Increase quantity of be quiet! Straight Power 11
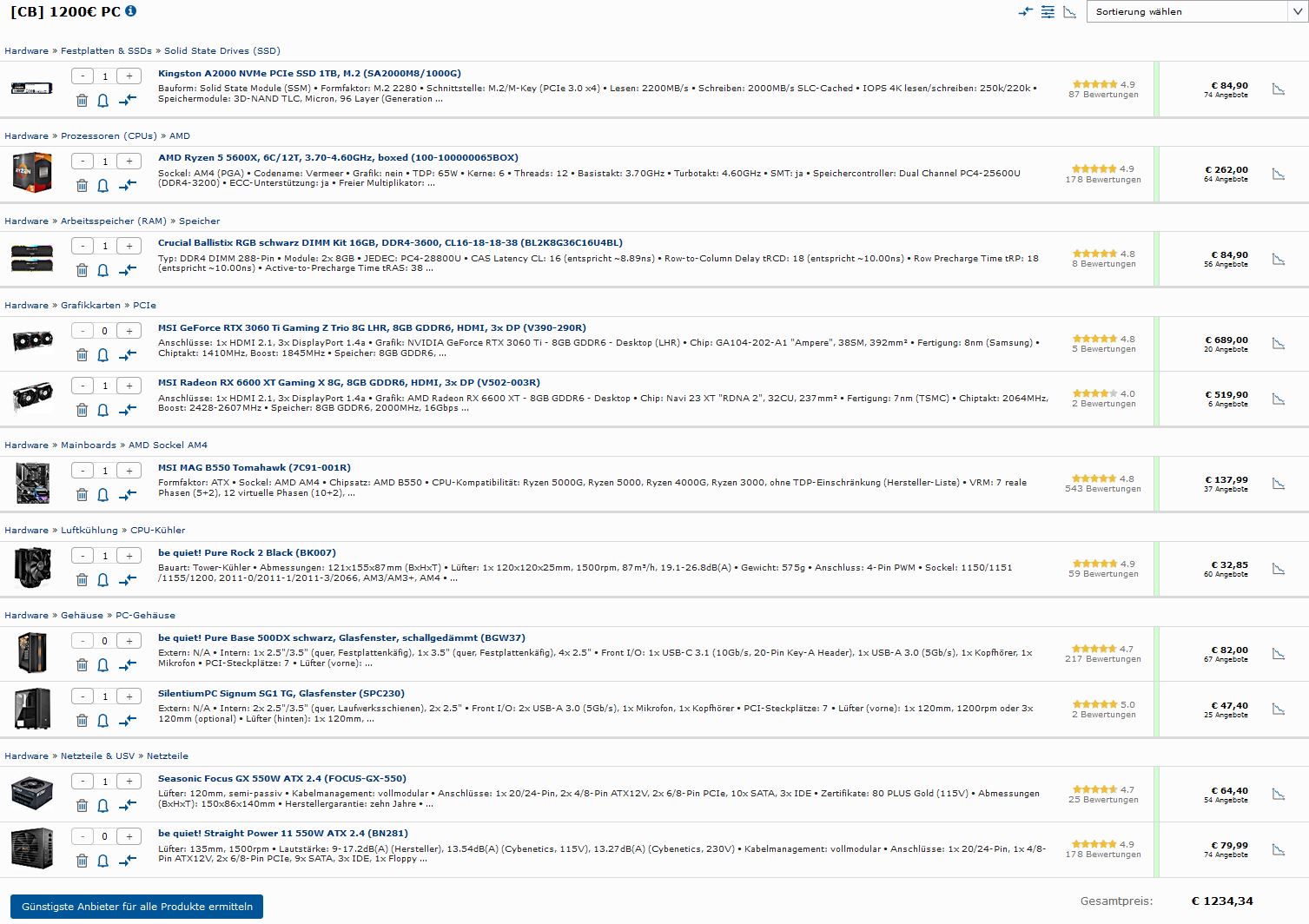1309x924 pixels. (129, 836)
